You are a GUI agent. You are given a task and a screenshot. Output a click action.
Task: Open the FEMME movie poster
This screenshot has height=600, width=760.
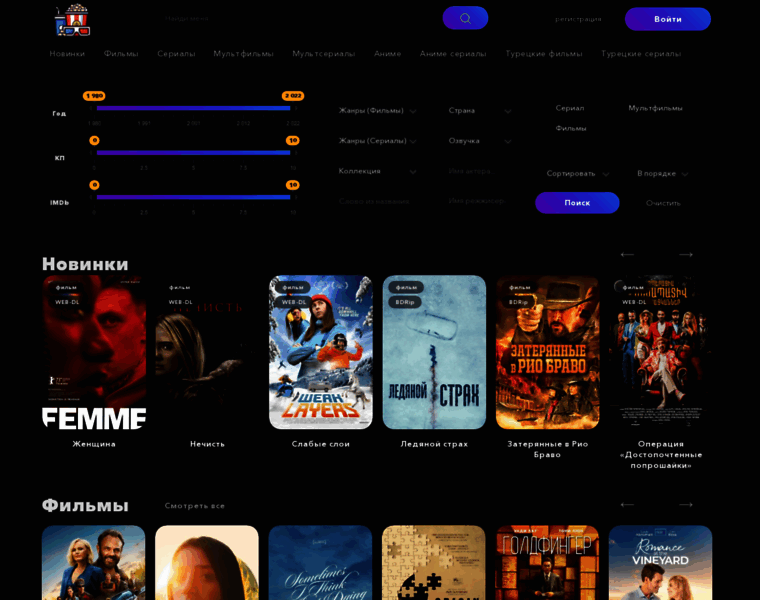[x=94, y=352]
